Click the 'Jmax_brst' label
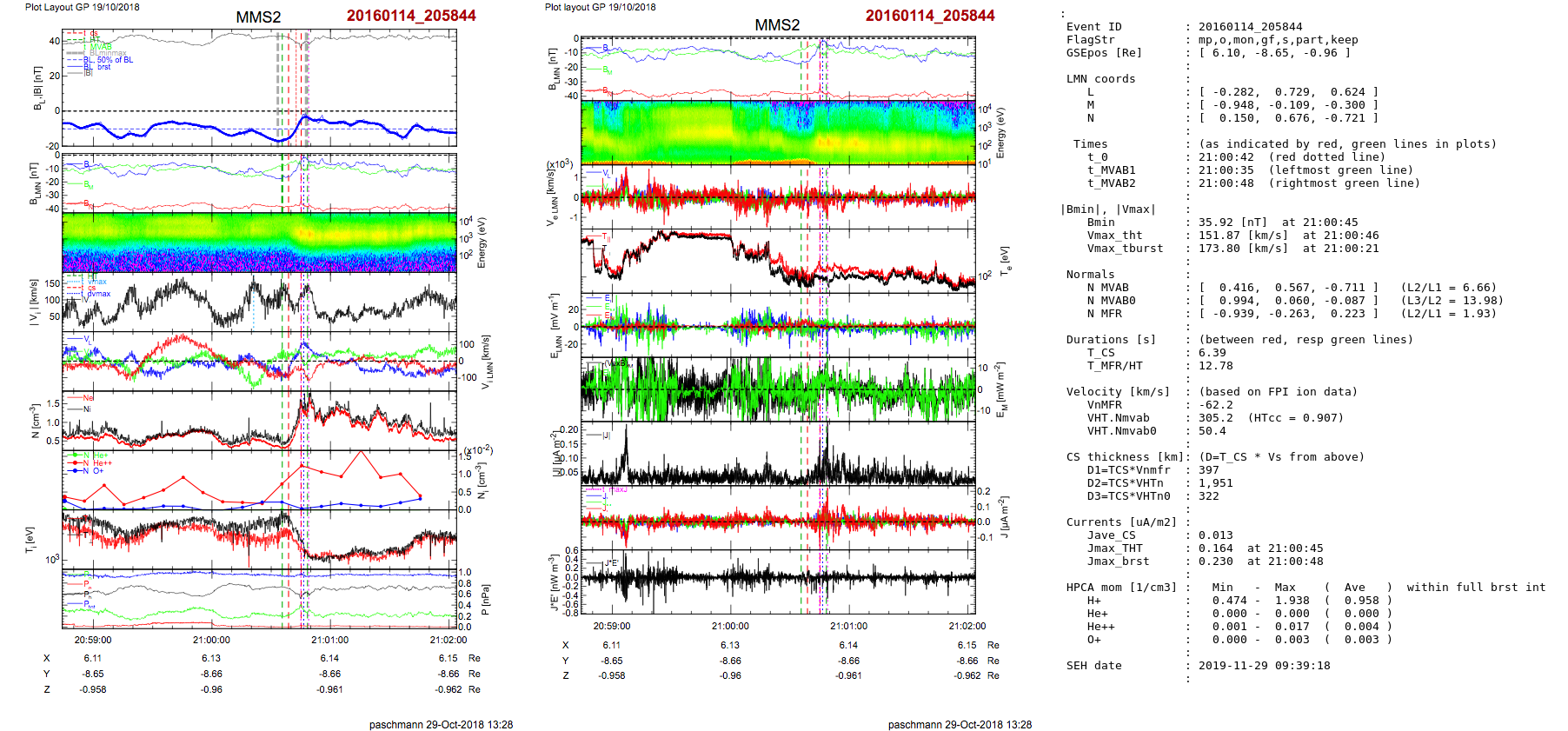Viewport: 1568px width, 731px height. 1119,562
